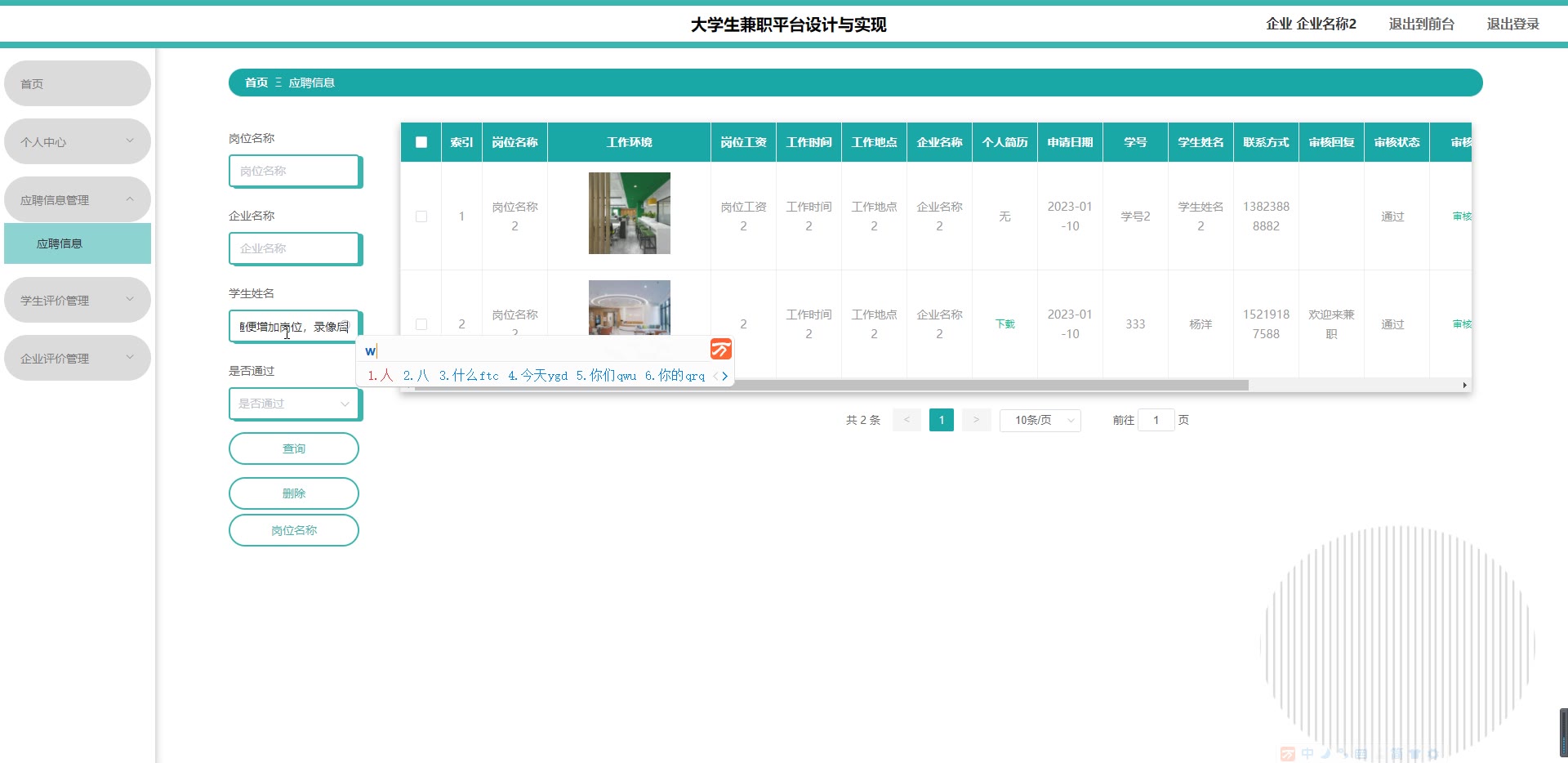Image resolution: width=1568 pixels, height=763 pixels.
Task: Check the checkbox for row 2
Action: coord(421,324)
